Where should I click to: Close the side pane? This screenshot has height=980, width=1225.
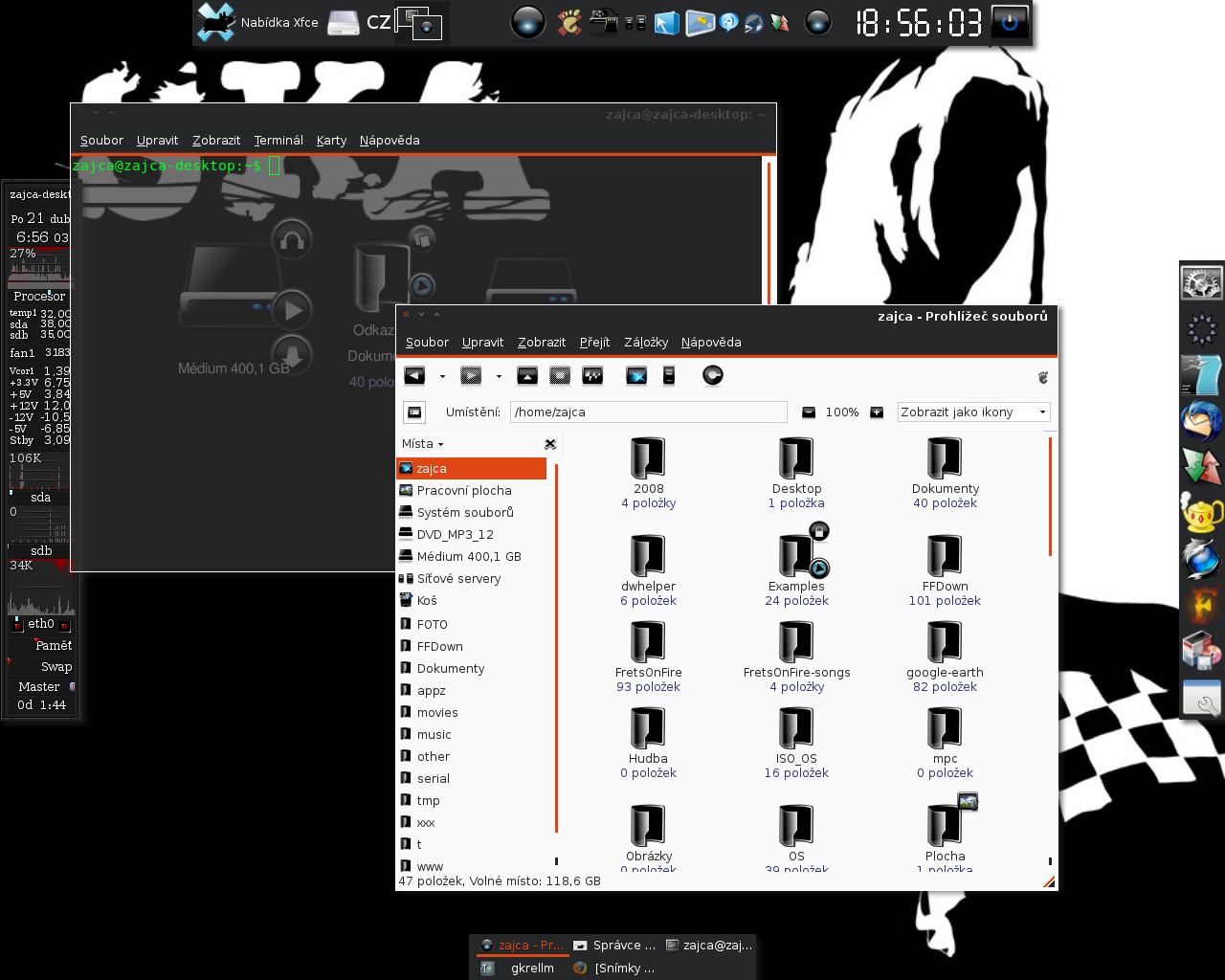click(x=550, y=444)
